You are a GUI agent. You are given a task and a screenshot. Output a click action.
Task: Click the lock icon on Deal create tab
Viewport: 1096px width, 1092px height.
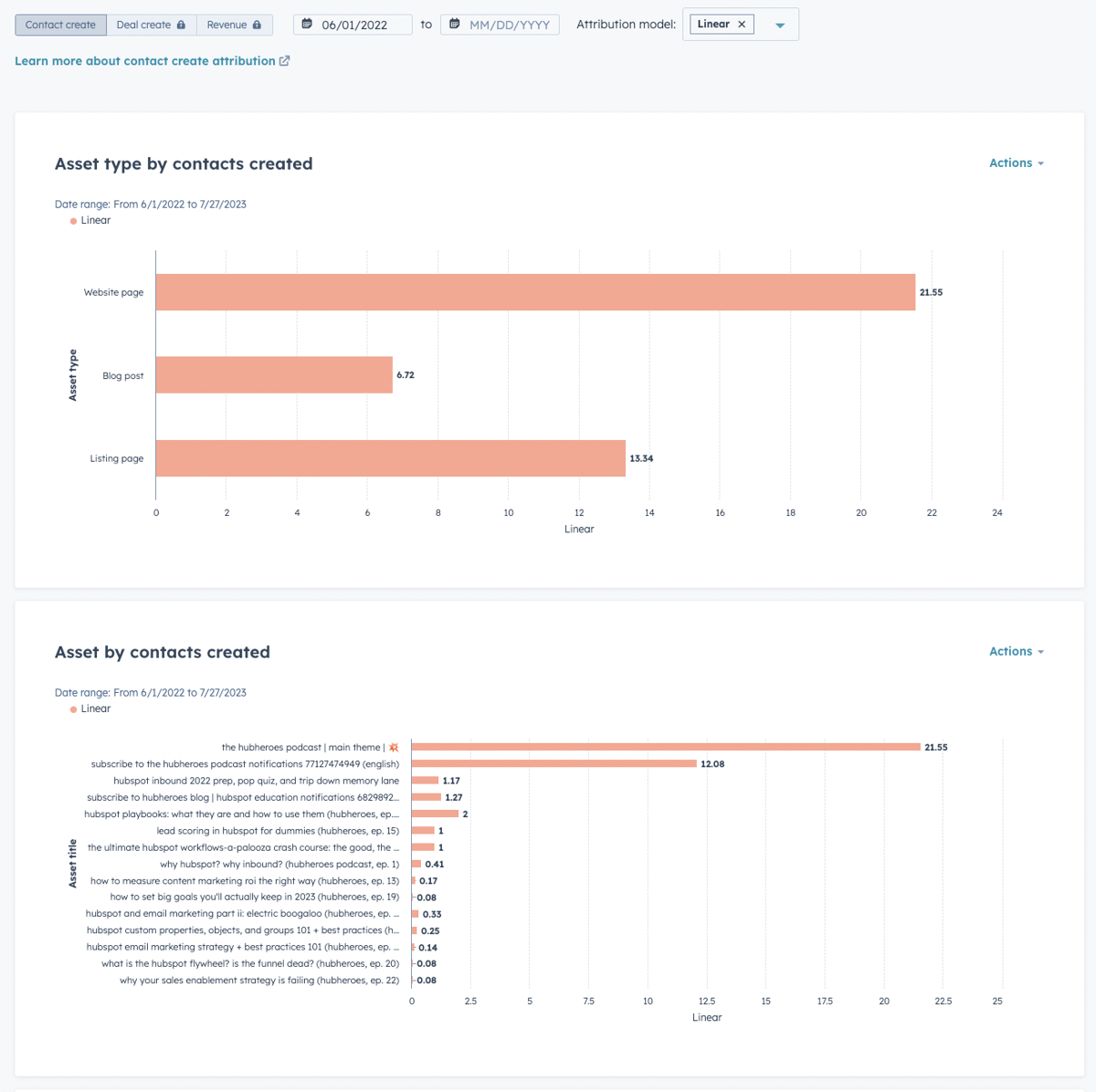(x=183, y=25)
